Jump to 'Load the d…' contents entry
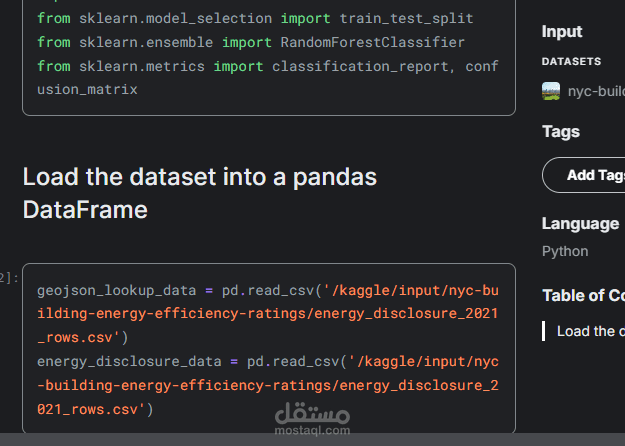 tap(590, 331)
